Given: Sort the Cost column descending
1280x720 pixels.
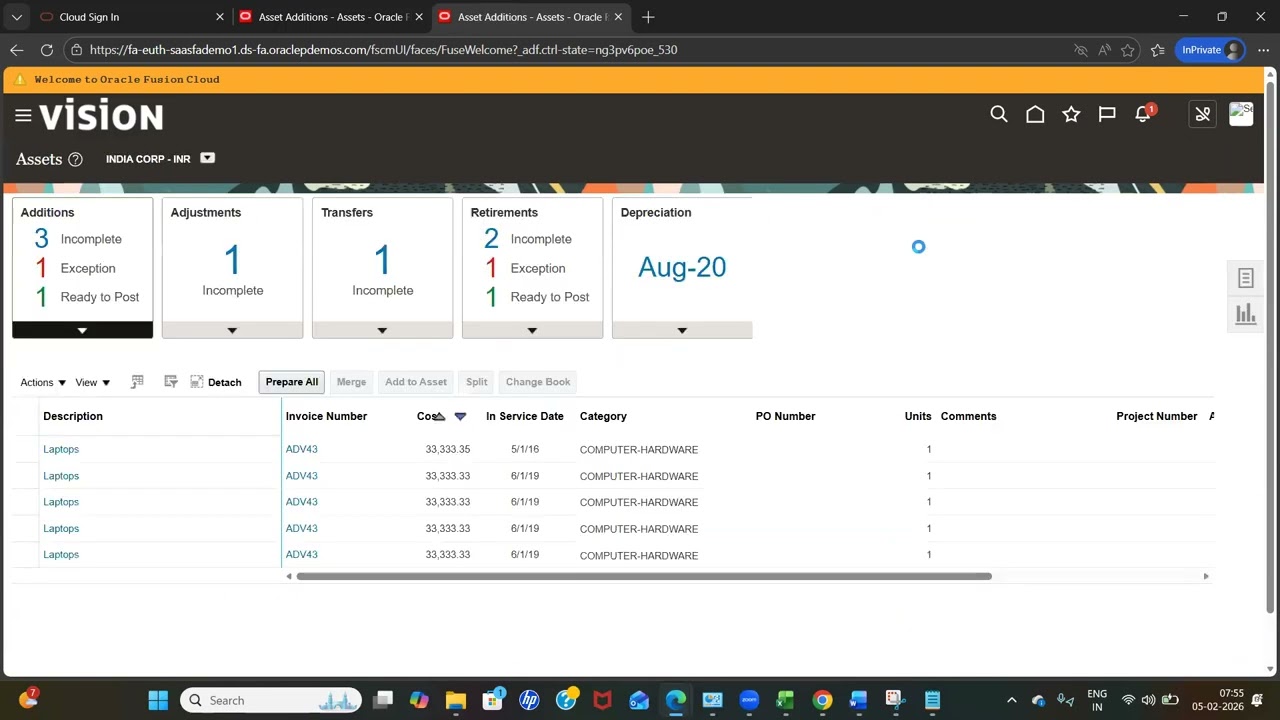Looking at the screenshot, I should click(460, 416).
